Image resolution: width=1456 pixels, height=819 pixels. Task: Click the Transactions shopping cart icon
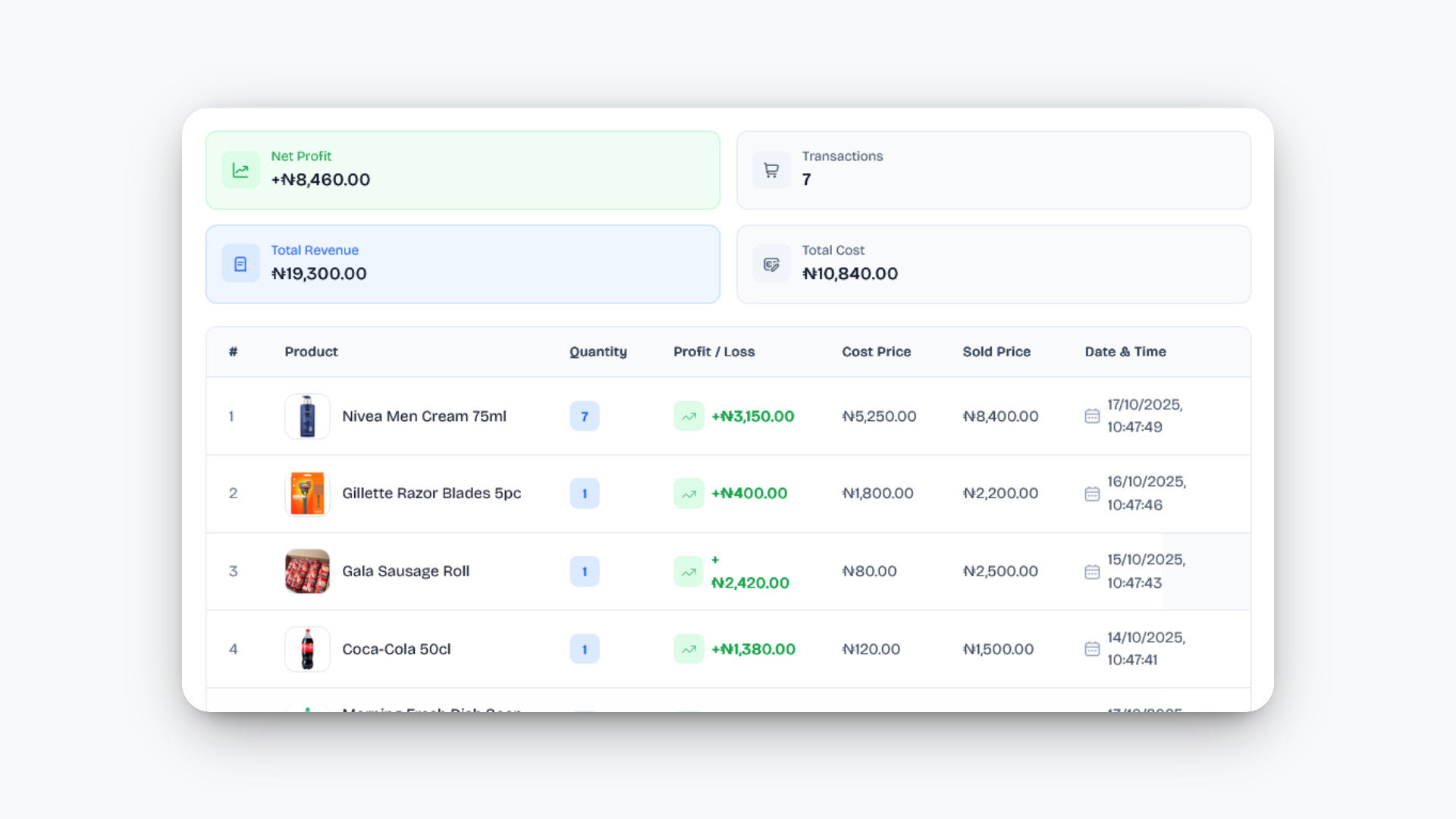[x=771, y=170]
